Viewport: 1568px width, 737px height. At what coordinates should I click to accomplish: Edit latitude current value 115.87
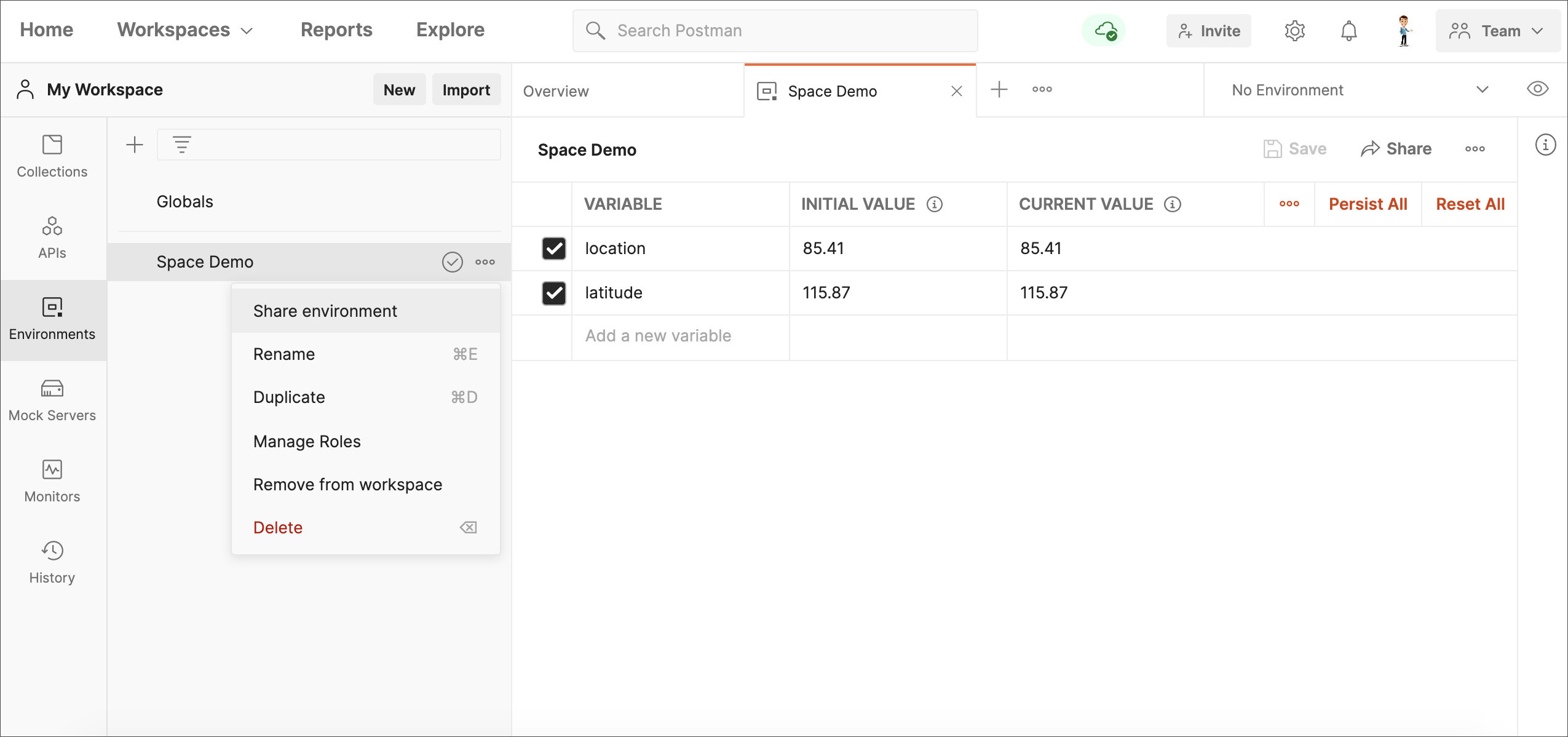click(x=1262, y=293)
